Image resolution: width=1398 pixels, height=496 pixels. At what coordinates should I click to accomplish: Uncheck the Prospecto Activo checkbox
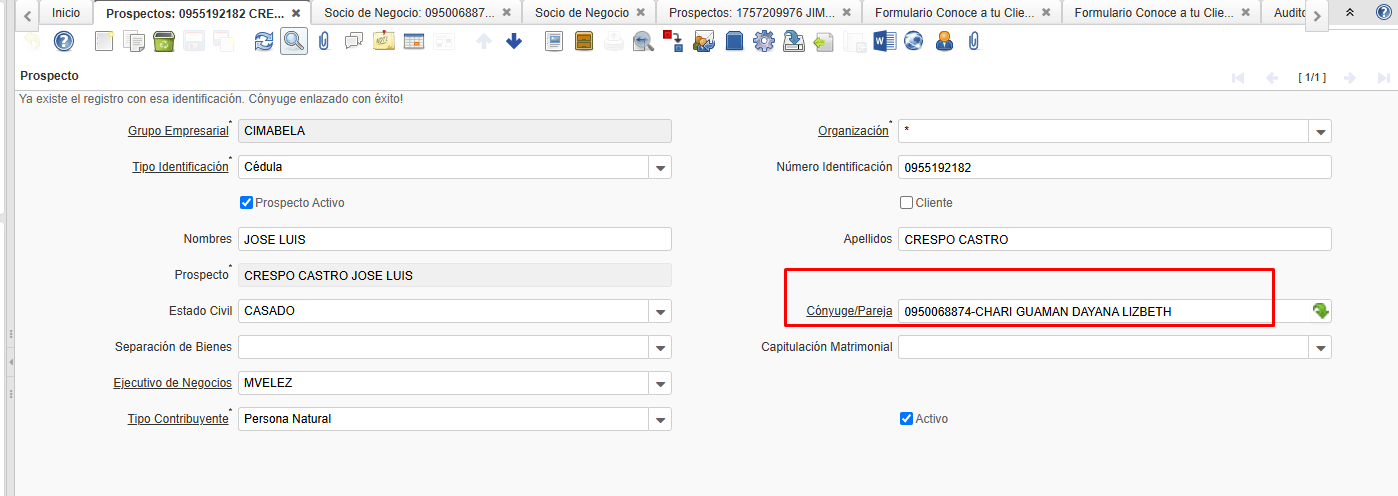tap(247, 203)
